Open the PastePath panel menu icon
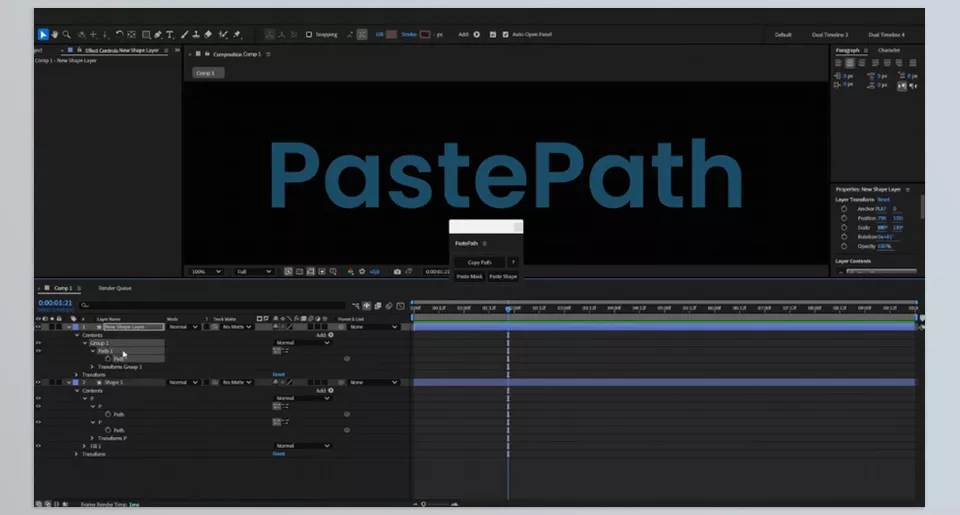This screenshot has width=960, height=515. (484, 244)
